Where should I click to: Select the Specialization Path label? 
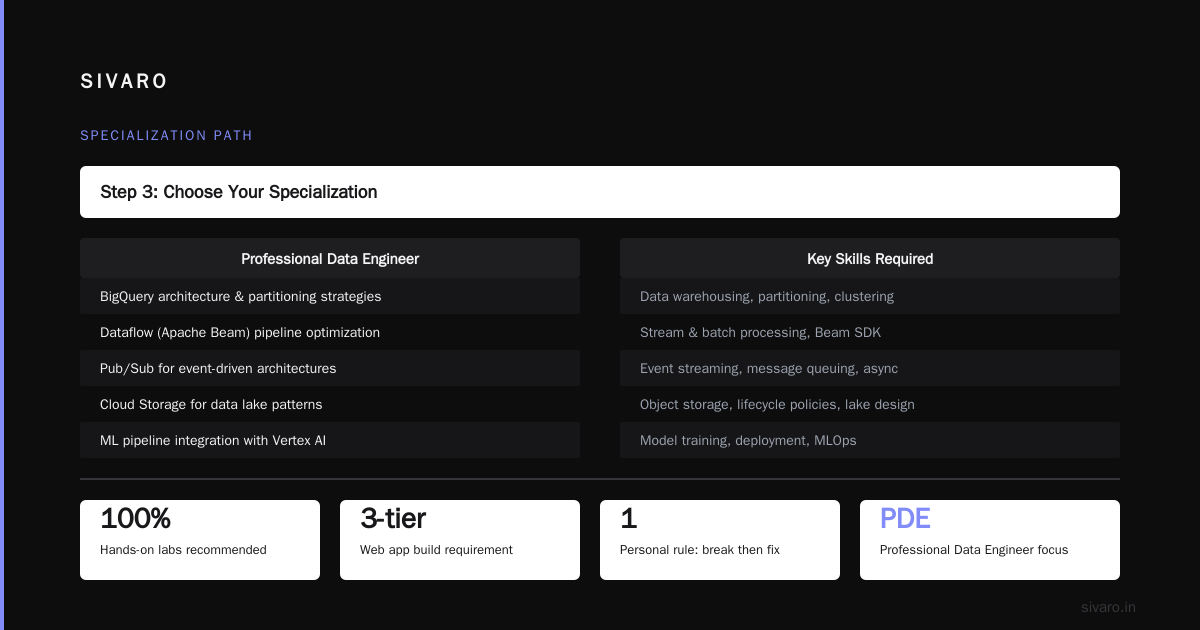pyautogui.click(x=166, y=135)
